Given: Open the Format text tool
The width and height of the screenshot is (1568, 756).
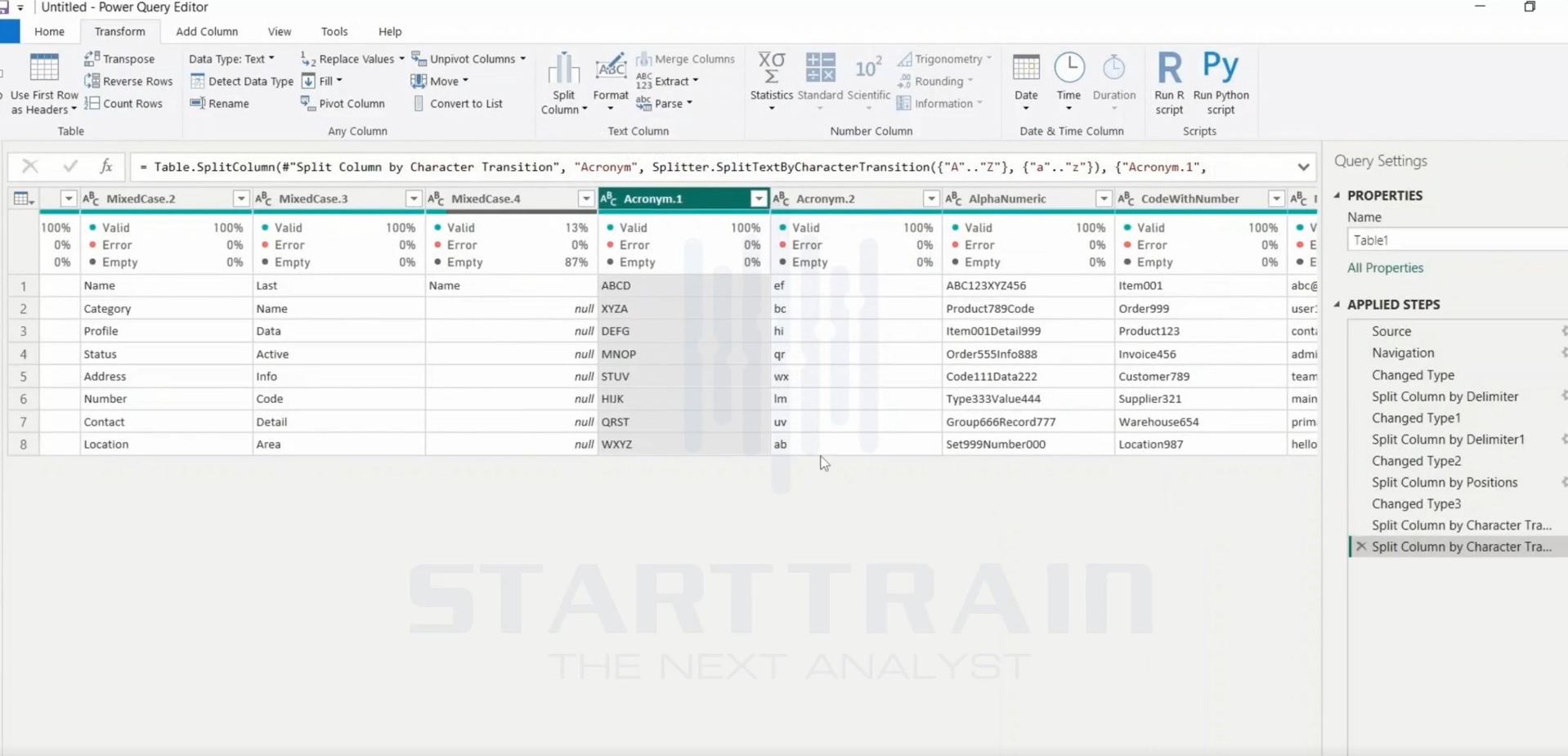Looking at the screenshot, I should (x=611, y=83).
